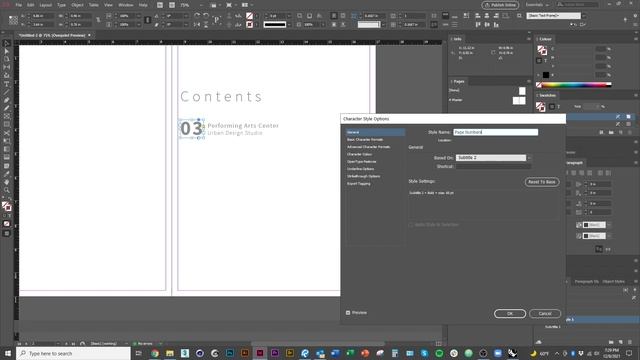Select the Eyedropper tool
Viewport: 640px width, 360px height.
pos(7,174)
